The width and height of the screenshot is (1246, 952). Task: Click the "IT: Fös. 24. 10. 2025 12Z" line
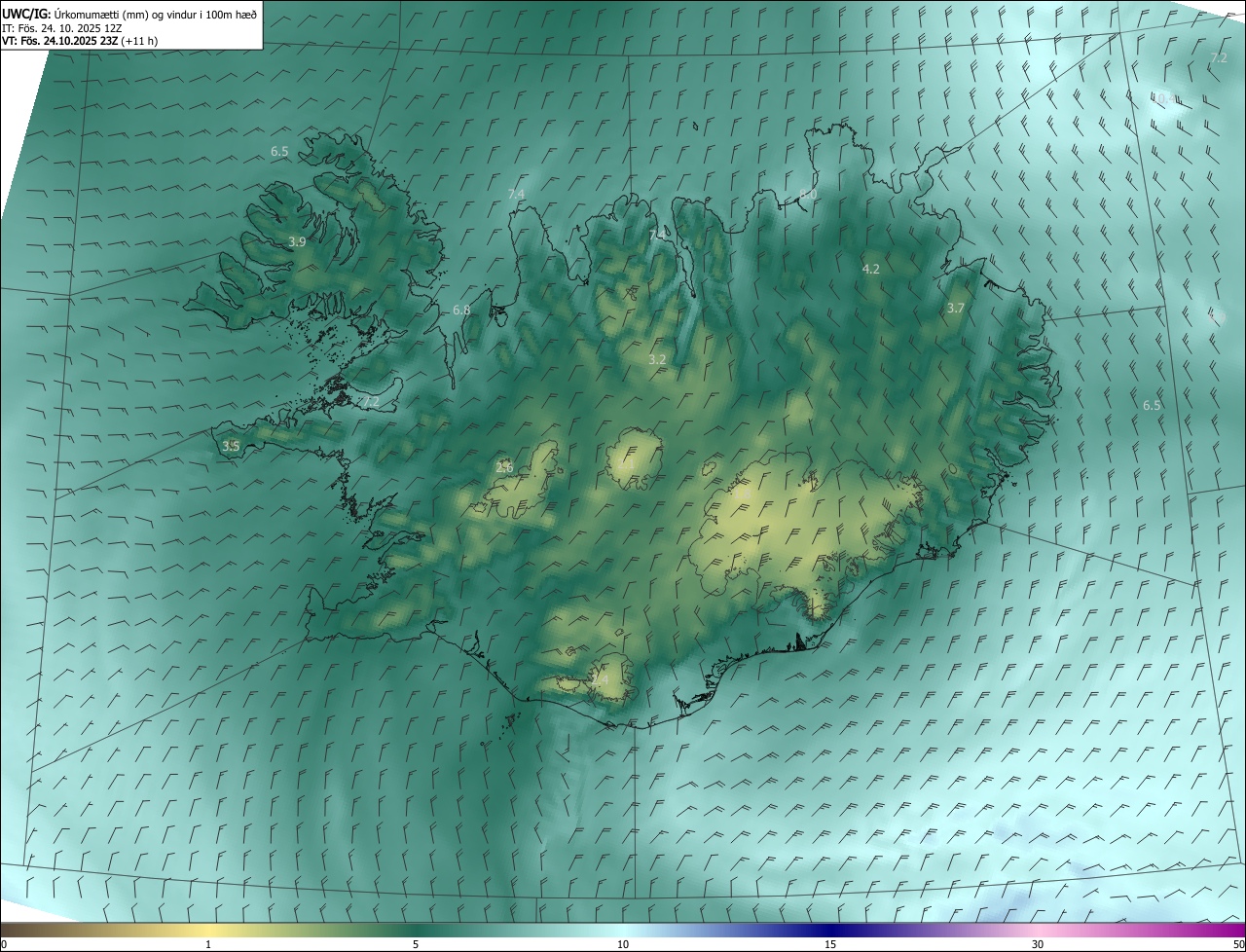coord(61,28)
